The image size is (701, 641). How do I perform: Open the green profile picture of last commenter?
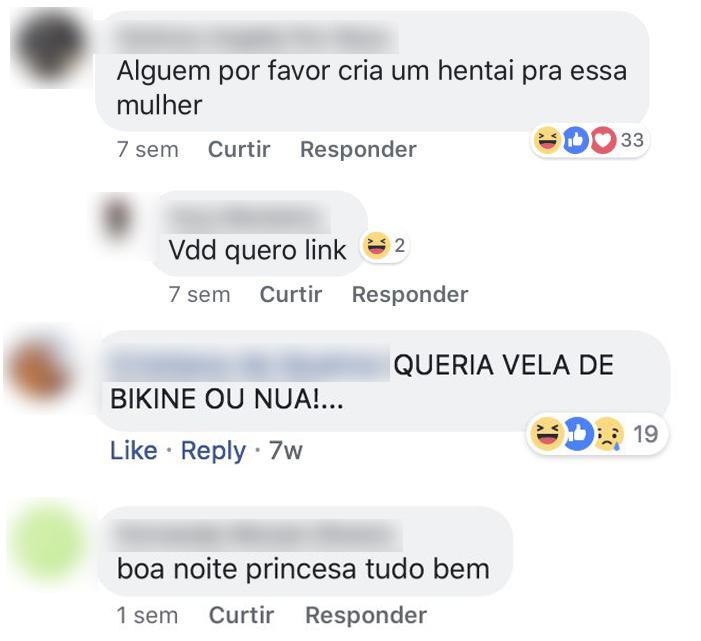(x=49, y=542)
